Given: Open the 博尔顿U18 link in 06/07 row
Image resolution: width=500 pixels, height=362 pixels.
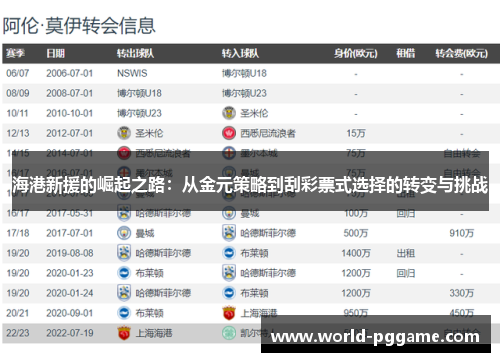Looking at the screenshot, I should [244, 73].
